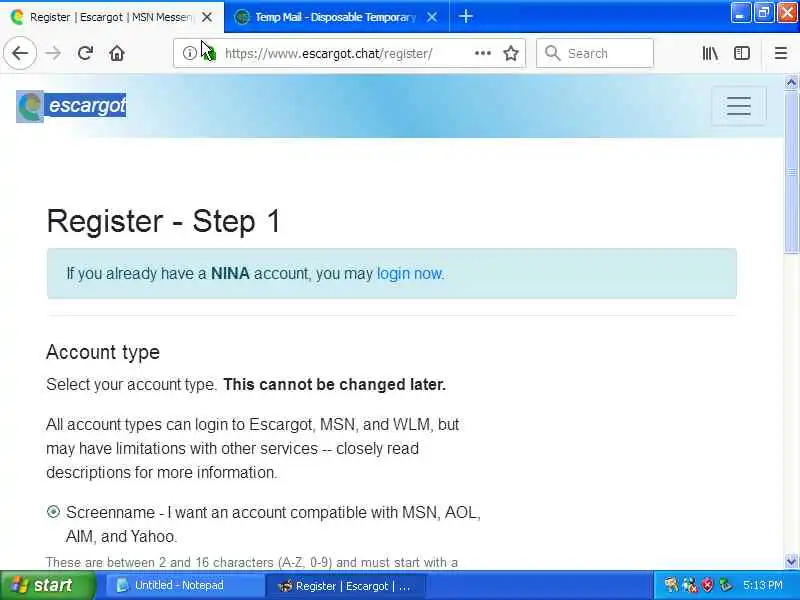
Task: Click the 'Register - Step 1' heading
Action: [164, 221]
